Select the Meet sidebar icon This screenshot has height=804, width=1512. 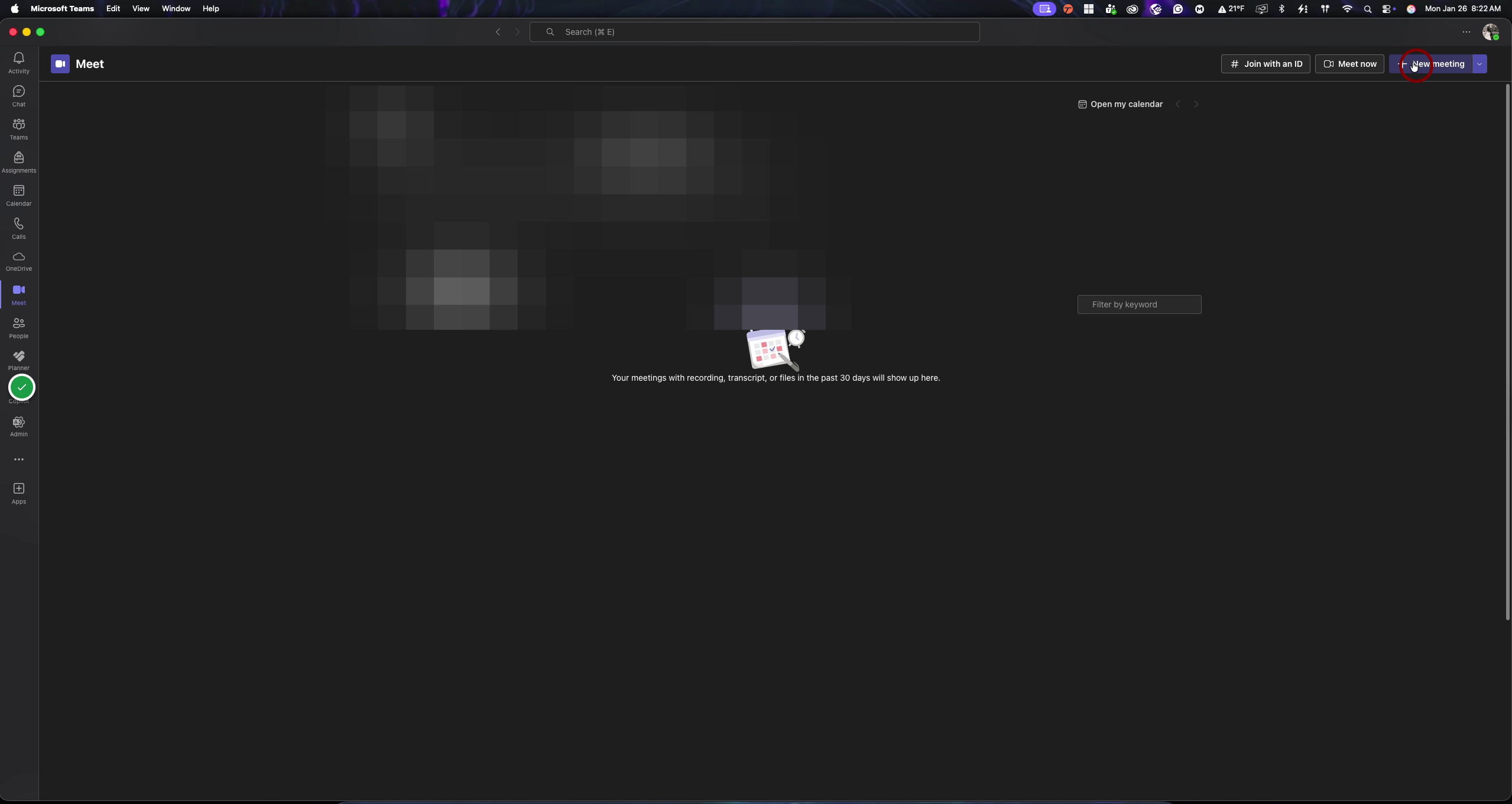point(19,294)
